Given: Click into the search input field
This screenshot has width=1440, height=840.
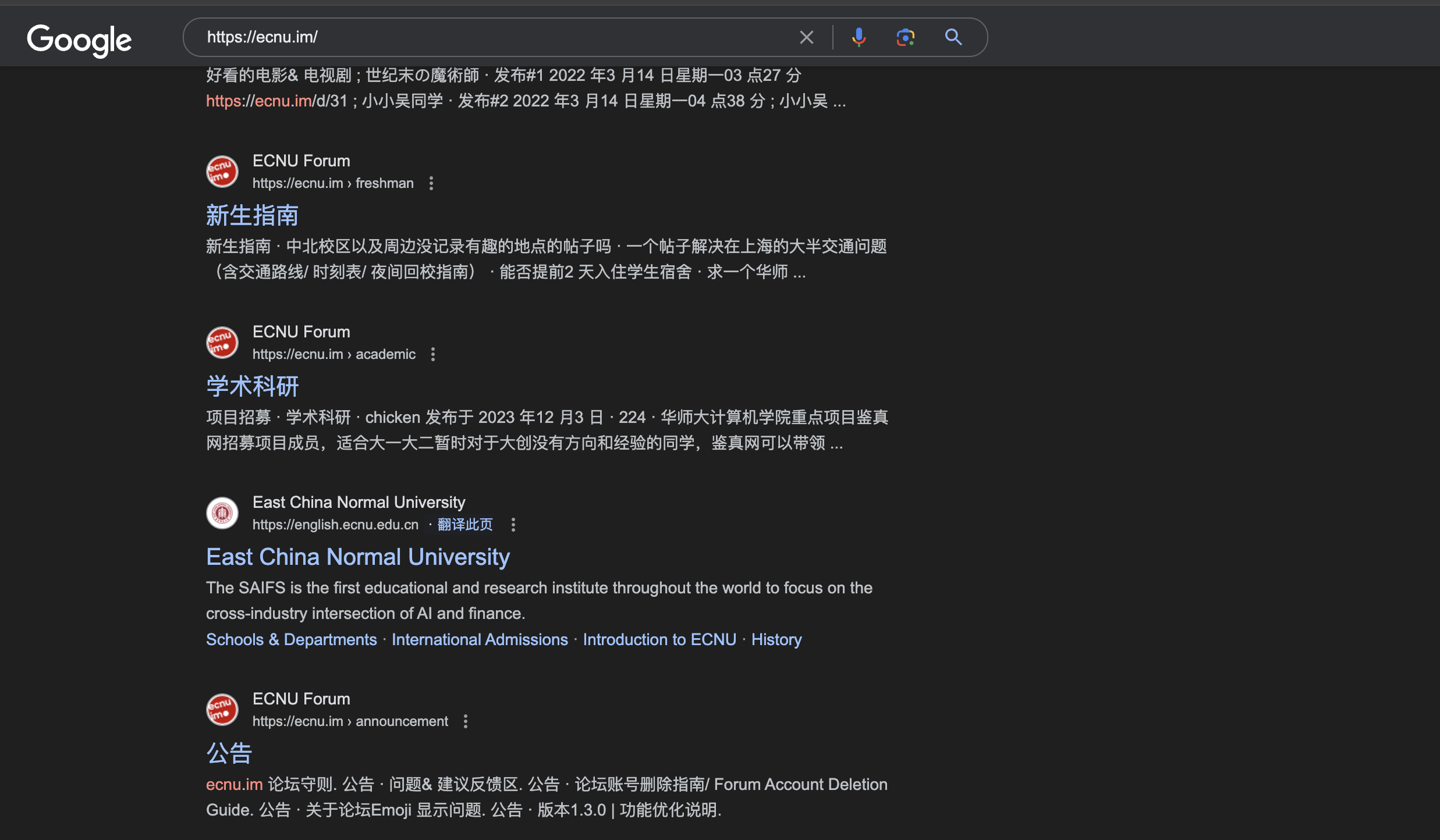Looking at the screenshot, I should click(x=495, y=37).
